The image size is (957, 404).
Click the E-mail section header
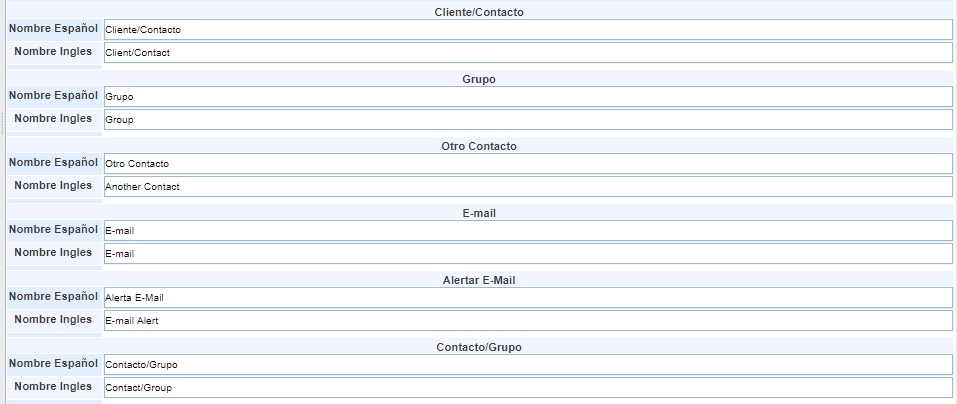[479, 213]
